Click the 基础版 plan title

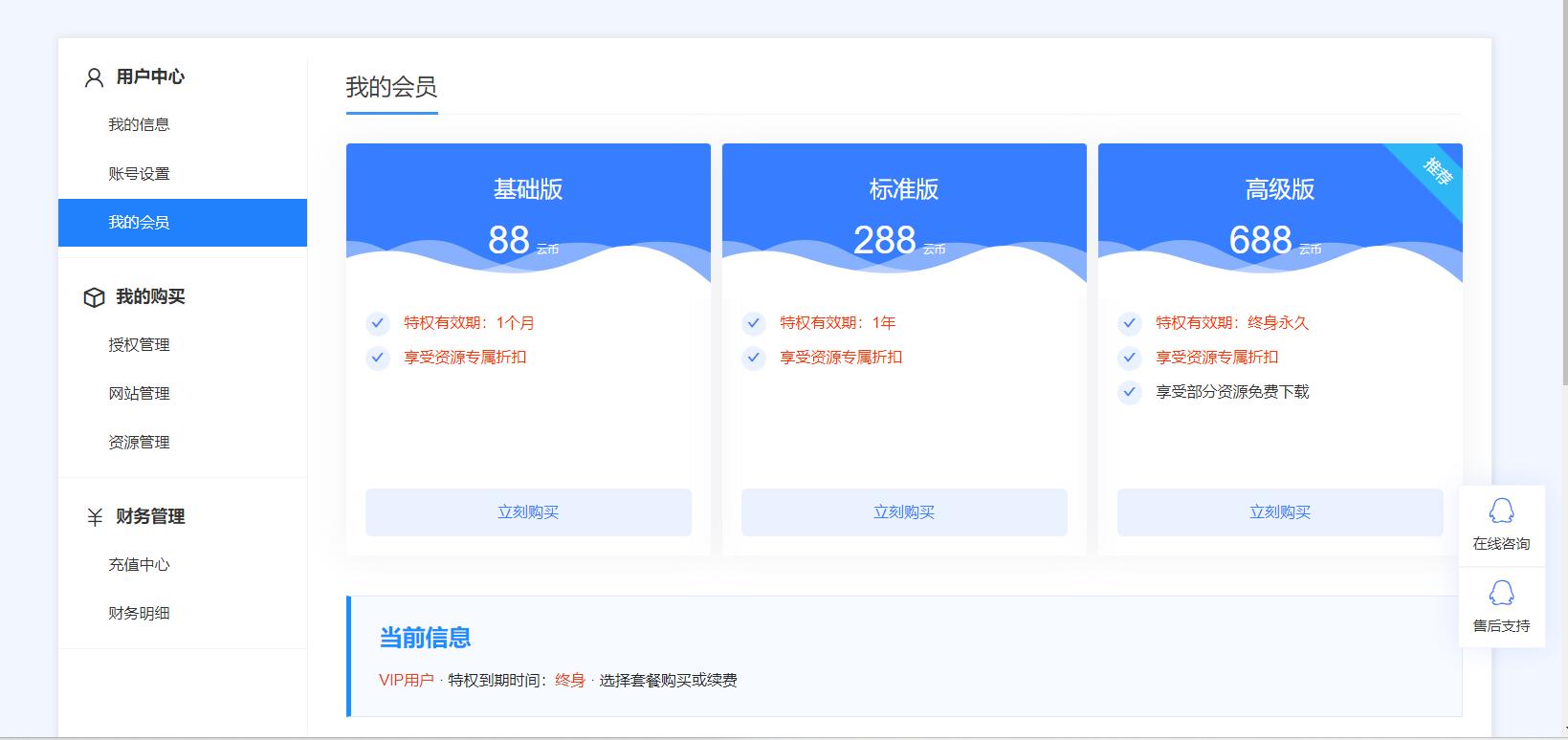(x=528, y=189)
